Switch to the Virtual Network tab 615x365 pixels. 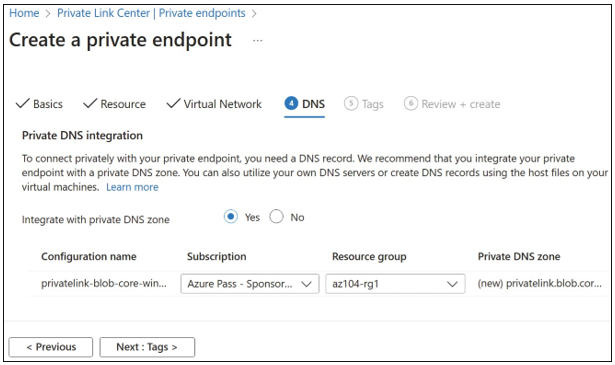(x=214, y=104)
